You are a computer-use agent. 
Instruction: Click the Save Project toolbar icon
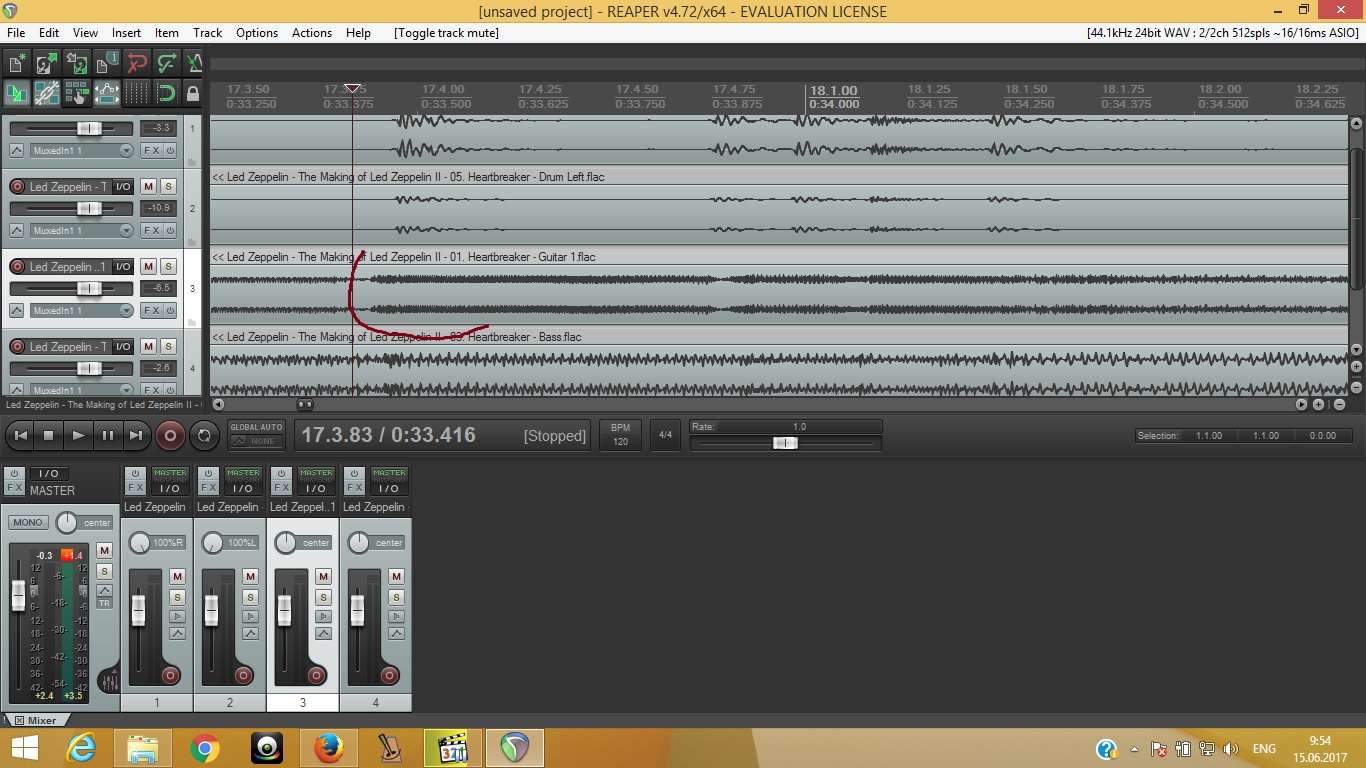[76, 63]
